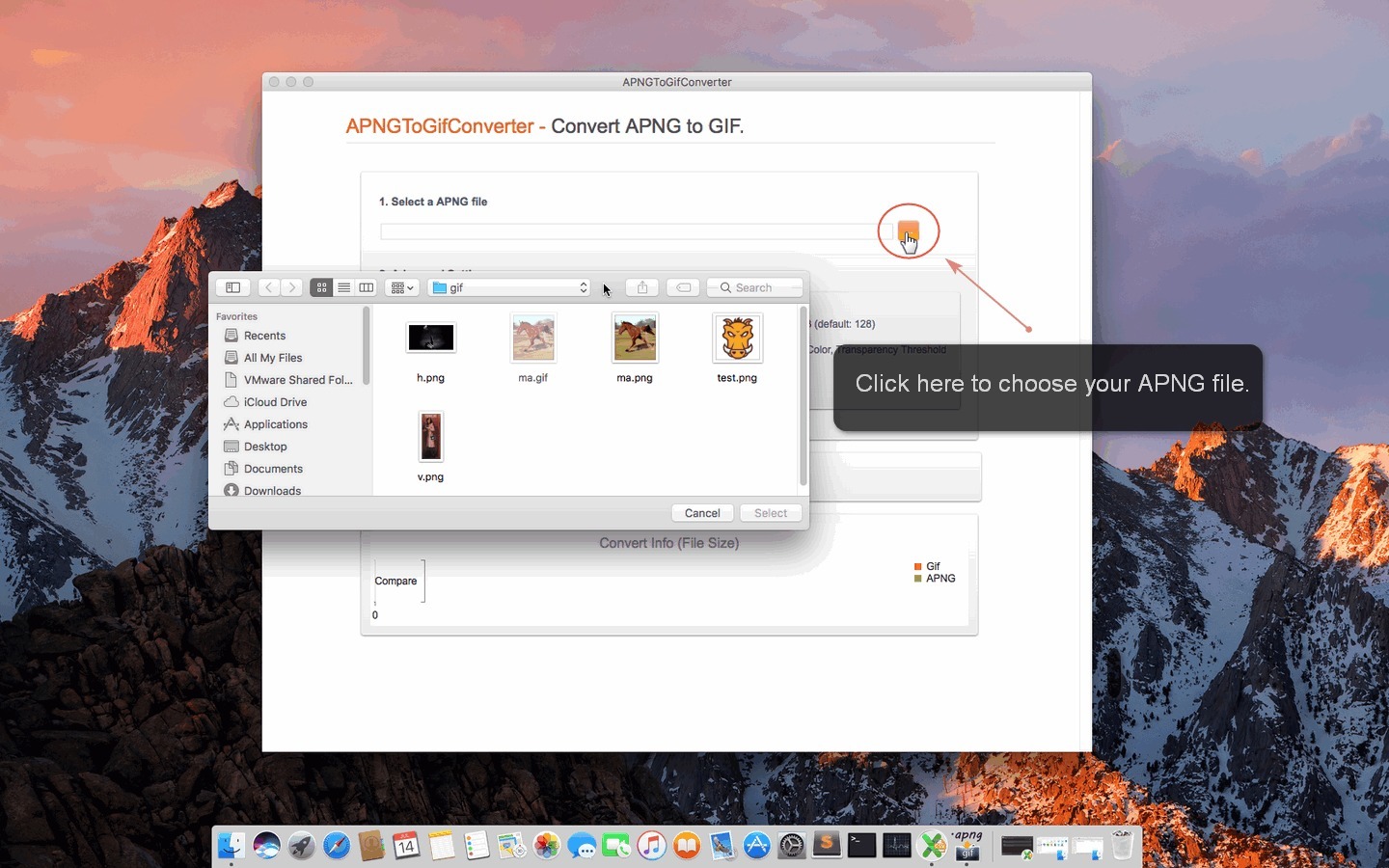Viewport: 1389px width, 868px height.
Task: Open Notes from the Dock
Action: [x=442, y=846]
